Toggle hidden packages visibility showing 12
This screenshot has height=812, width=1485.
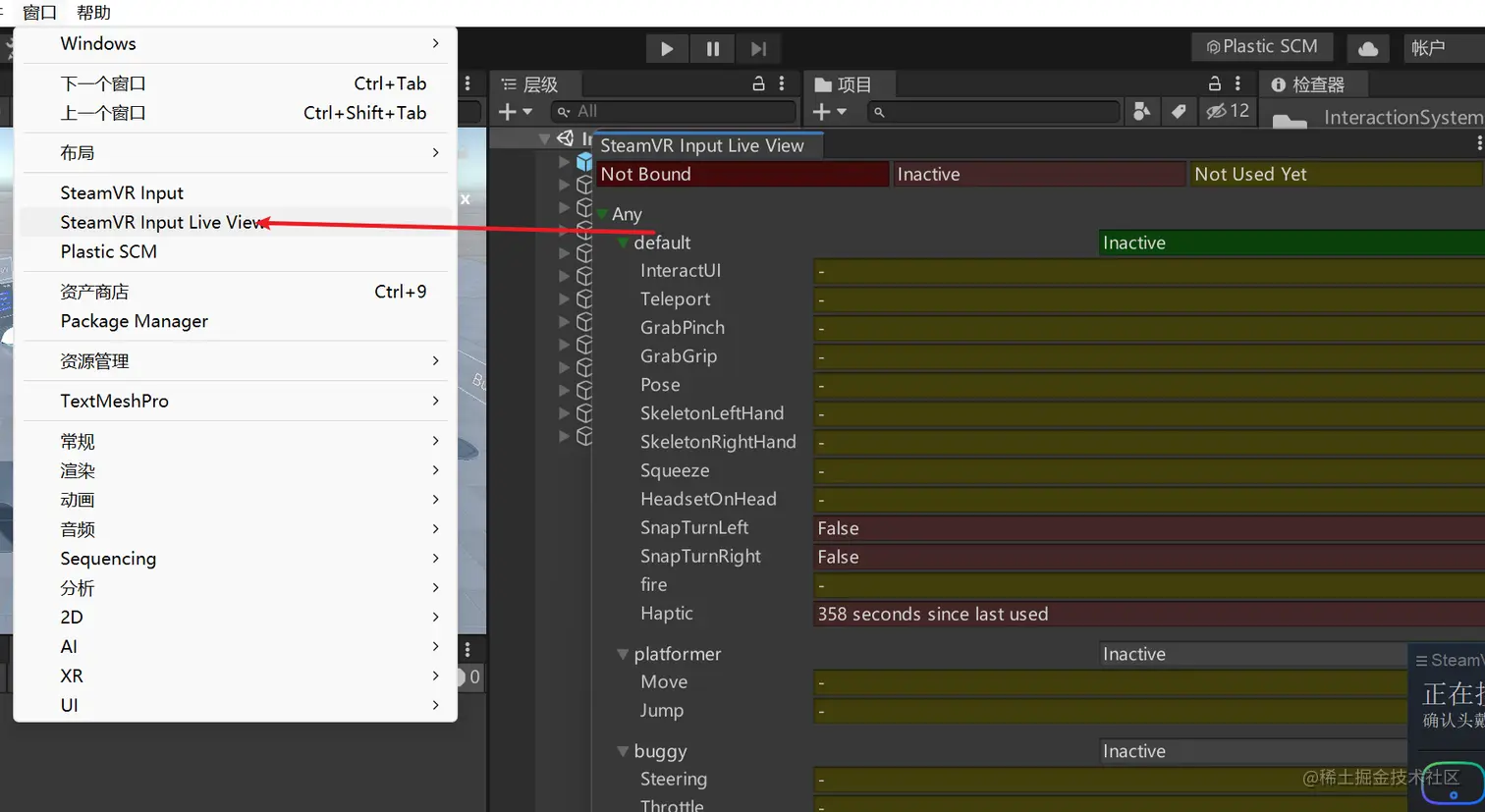1228,112
